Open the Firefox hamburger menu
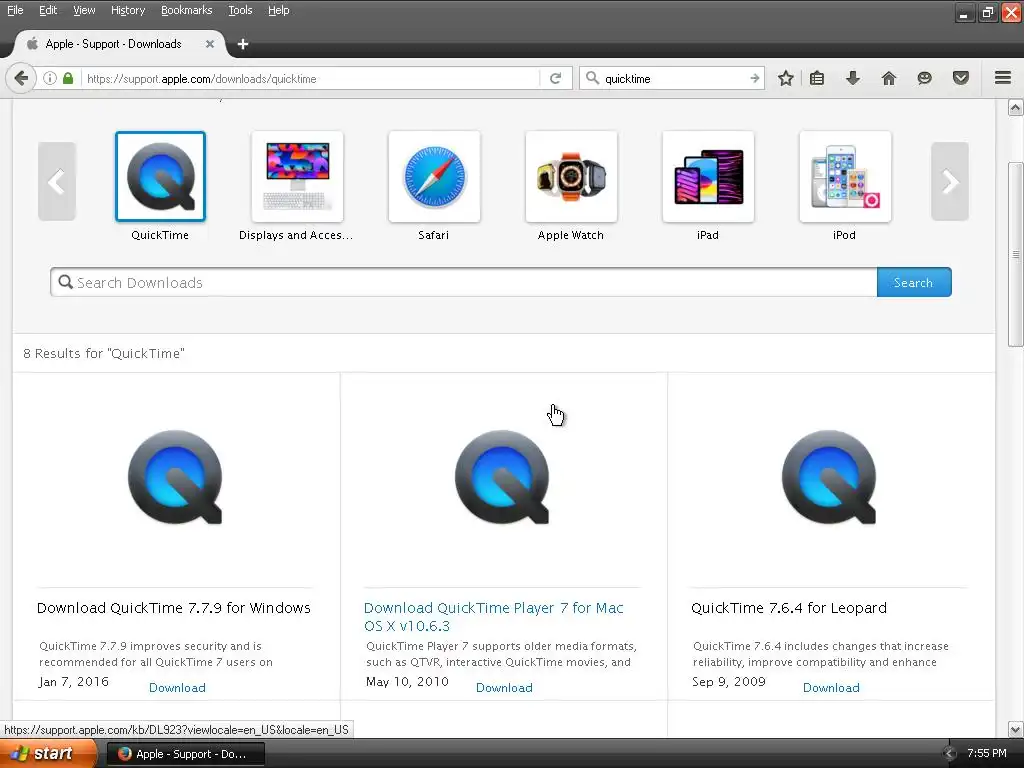The width and height of the screenshot is (1024, 768). 1003,78
